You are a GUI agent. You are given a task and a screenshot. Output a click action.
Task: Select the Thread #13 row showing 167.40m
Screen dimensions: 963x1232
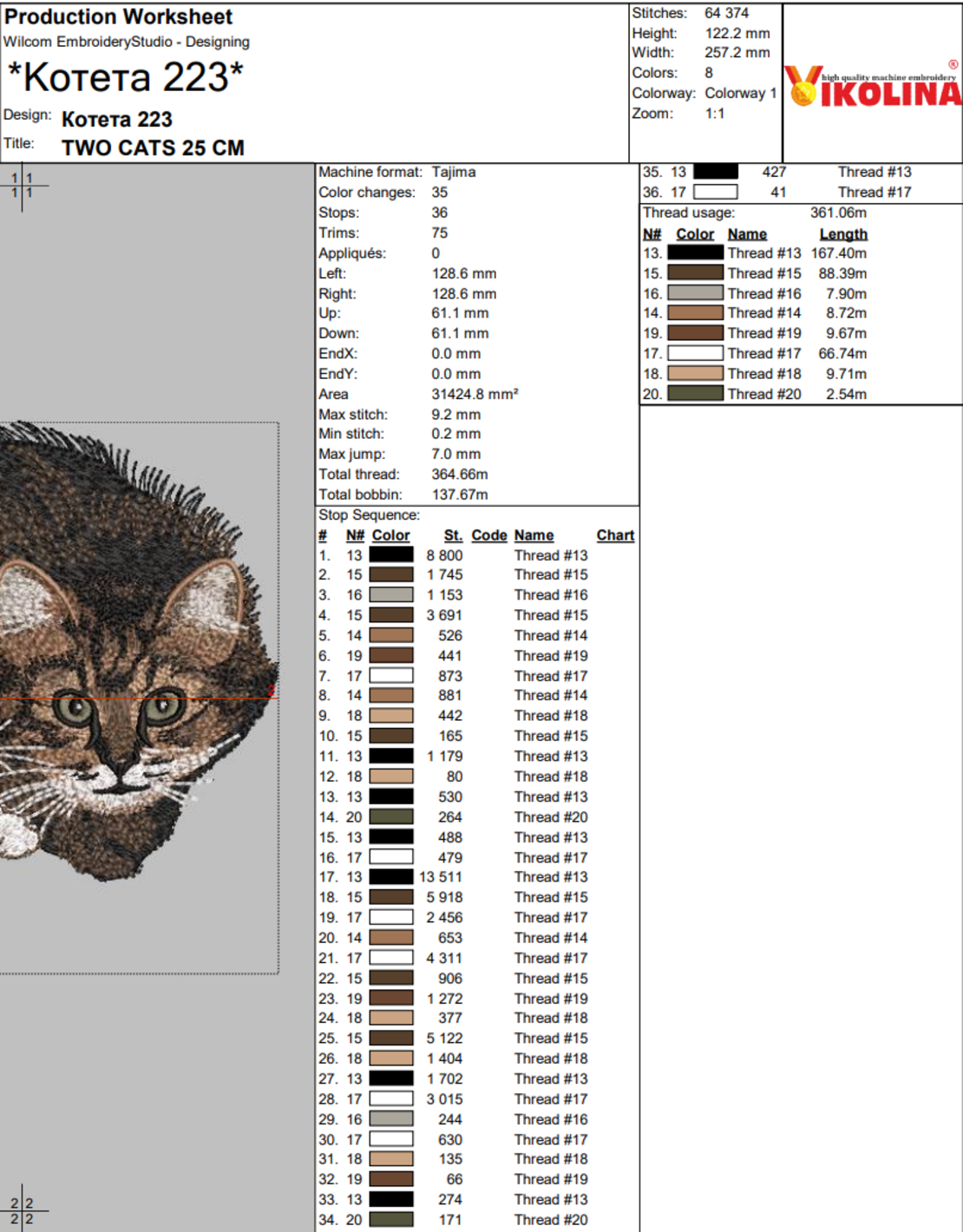pos(755,253)
